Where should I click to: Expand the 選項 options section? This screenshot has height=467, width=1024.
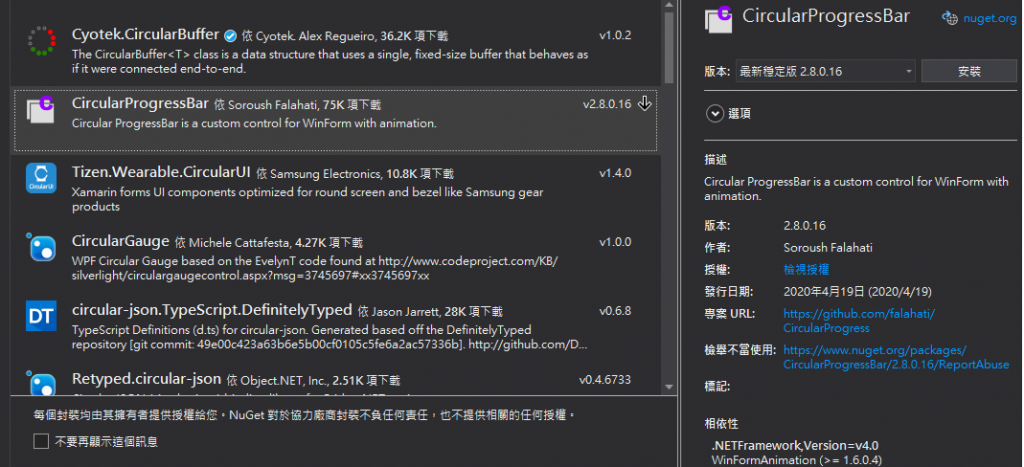(715, 114)
